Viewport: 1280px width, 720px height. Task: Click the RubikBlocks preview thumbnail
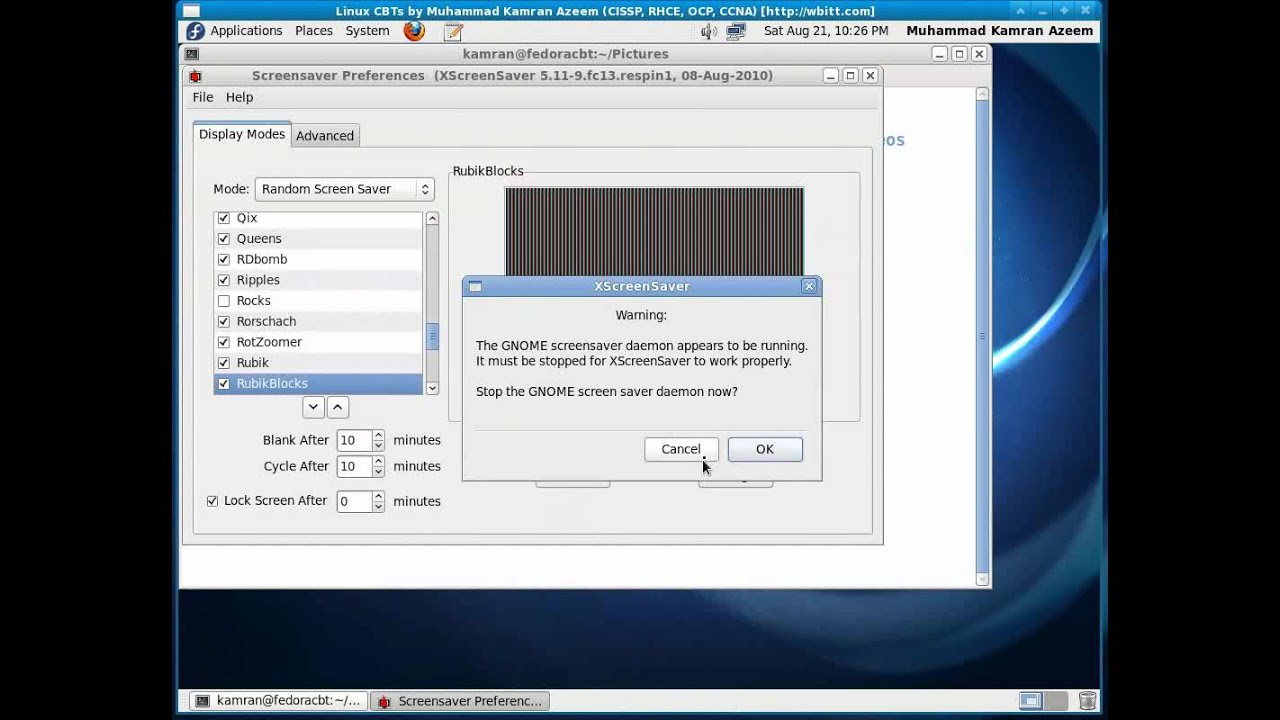(x=654, y=232)
